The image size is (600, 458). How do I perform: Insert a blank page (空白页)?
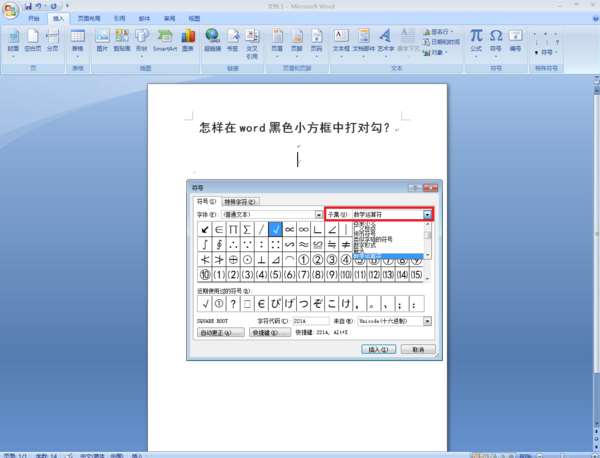click(x=33, y=43)
